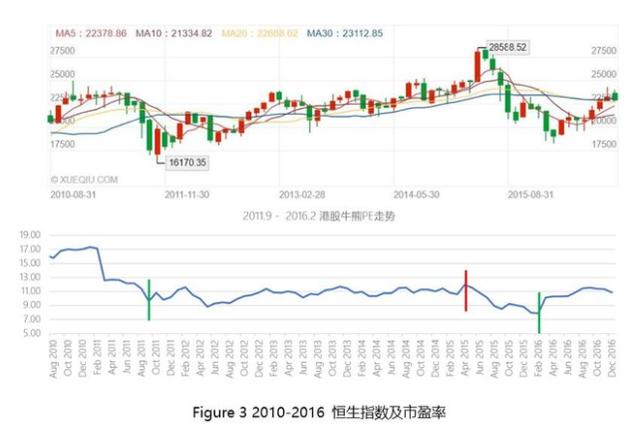The width and height of the screenshot is (640, 436).
Task: Click the right axis 25000 value
Action: coord(604,74)
